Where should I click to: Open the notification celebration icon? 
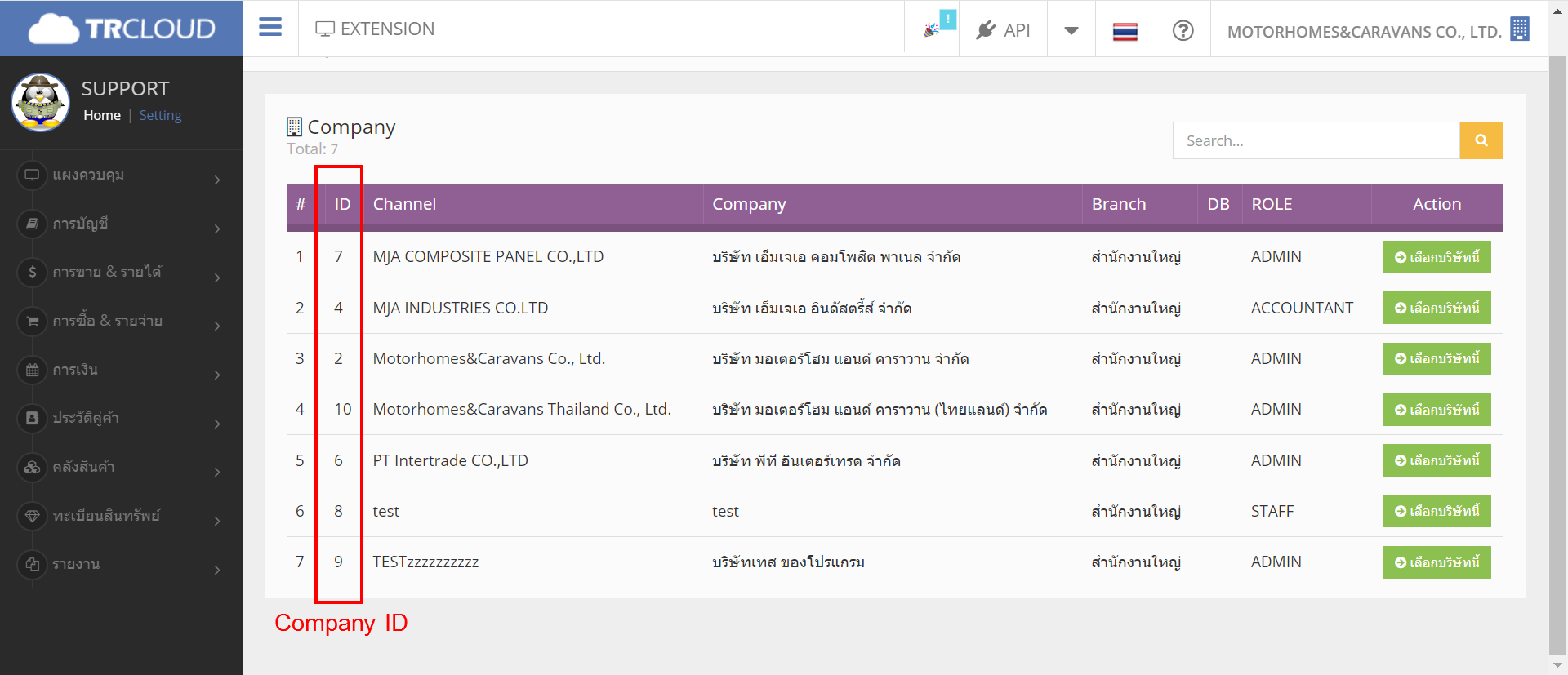click(x=932, y=30)
